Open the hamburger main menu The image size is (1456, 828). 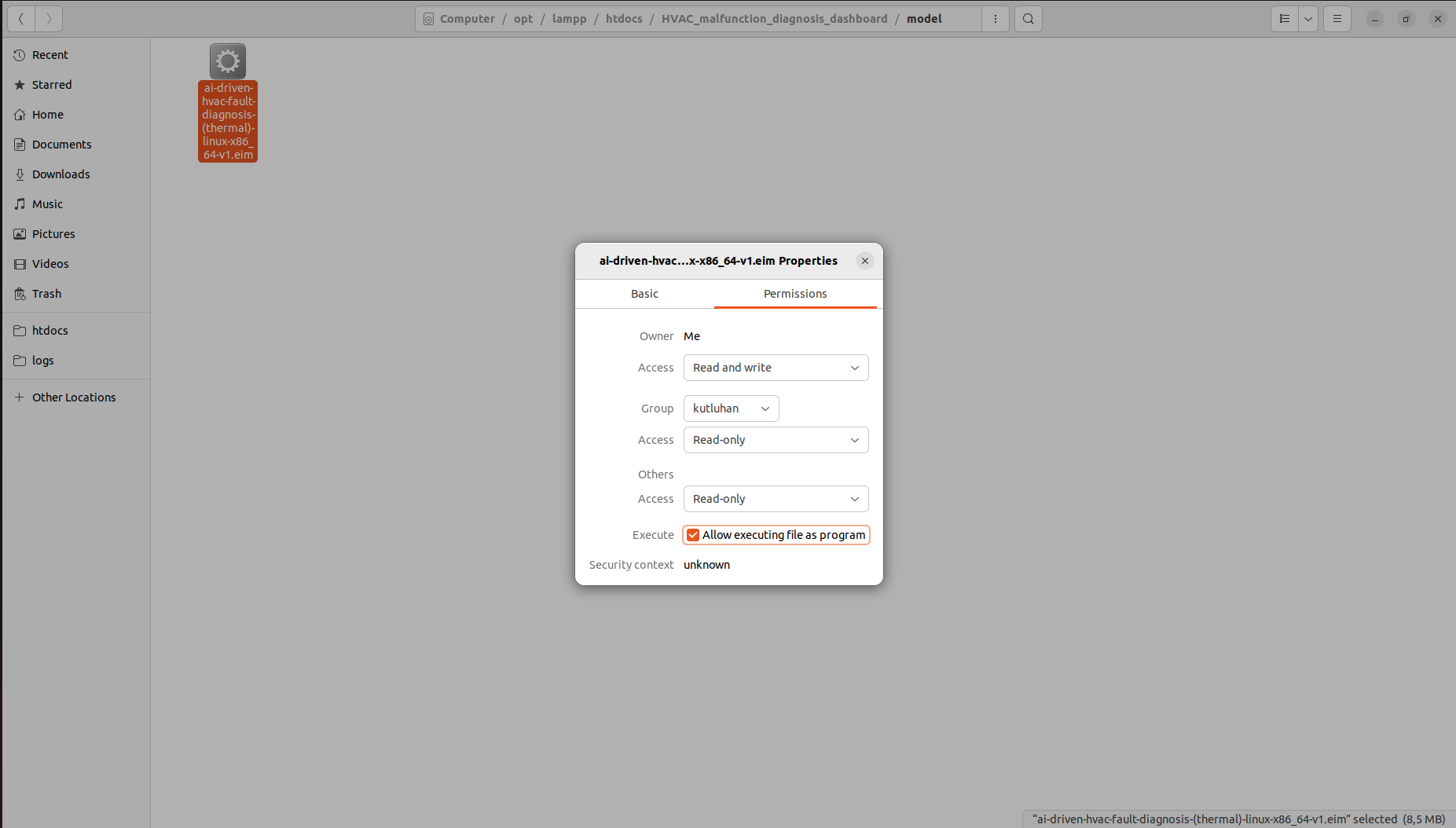(1337, 19)
